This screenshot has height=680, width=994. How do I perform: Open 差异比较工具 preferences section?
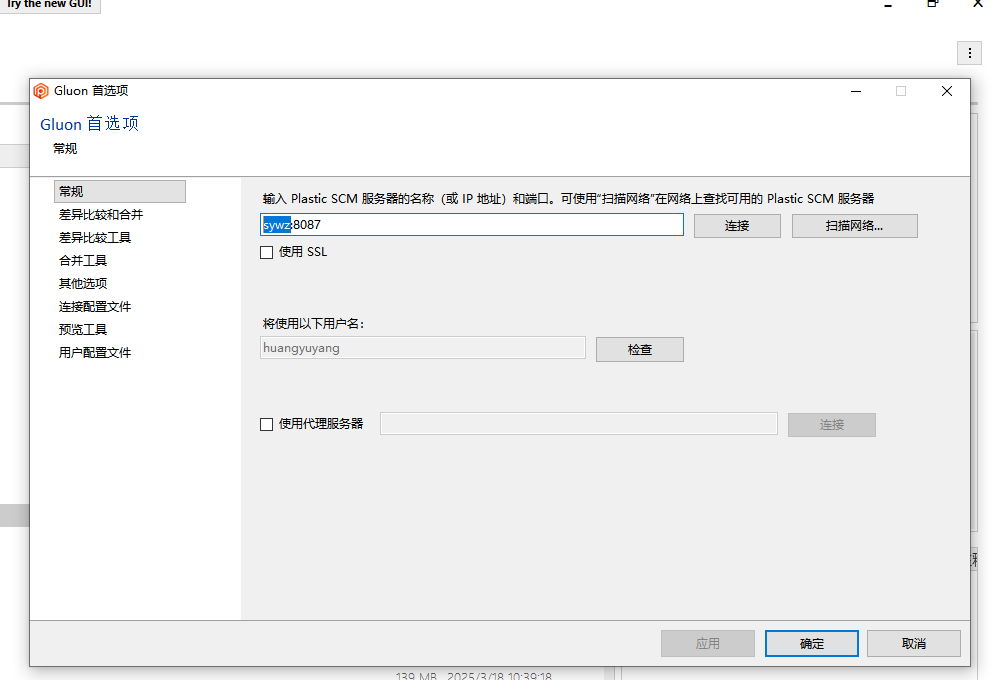(95, 238)
